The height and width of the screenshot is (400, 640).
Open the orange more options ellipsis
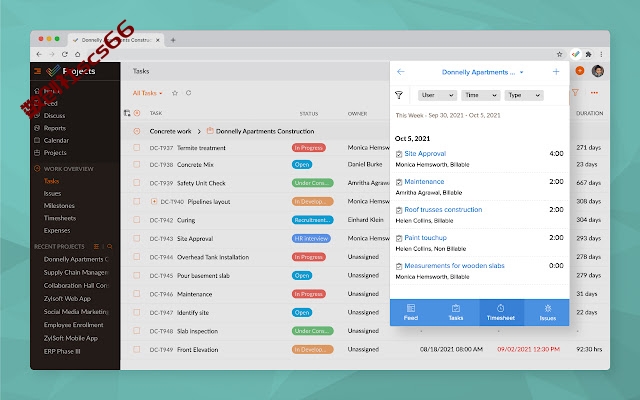tap(594, 93)
